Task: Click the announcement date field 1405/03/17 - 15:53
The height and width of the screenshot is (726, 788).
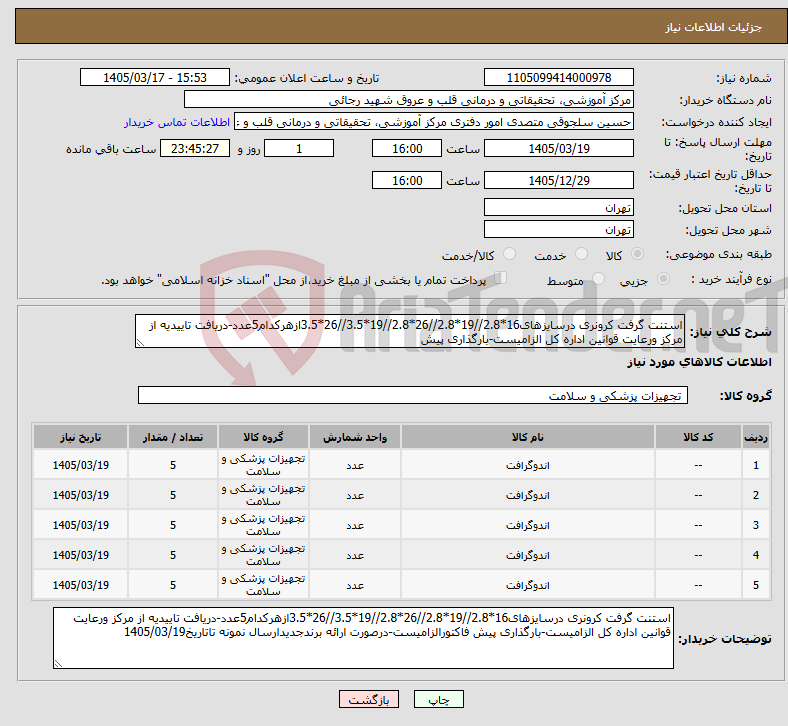Action: 155,78
